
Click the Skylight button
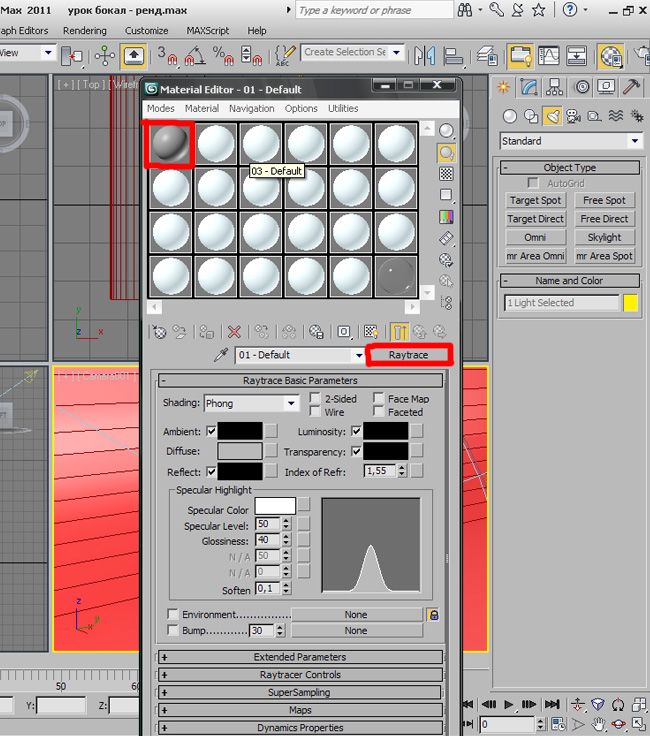coord(604,238)
